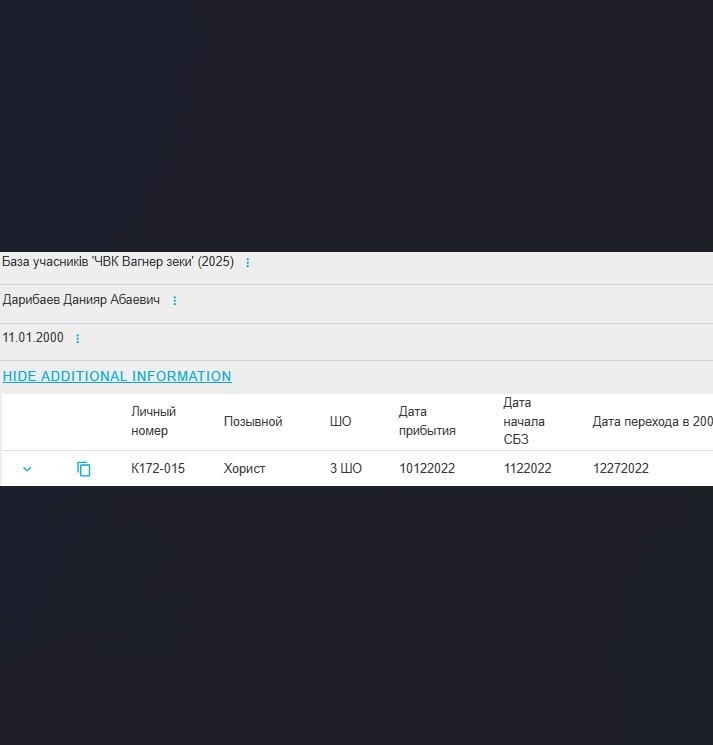The height and width of the screenshot is (745, 713).
Task: Click the 'Дата перехода в 200' header
Action: (x=652, y=422)
